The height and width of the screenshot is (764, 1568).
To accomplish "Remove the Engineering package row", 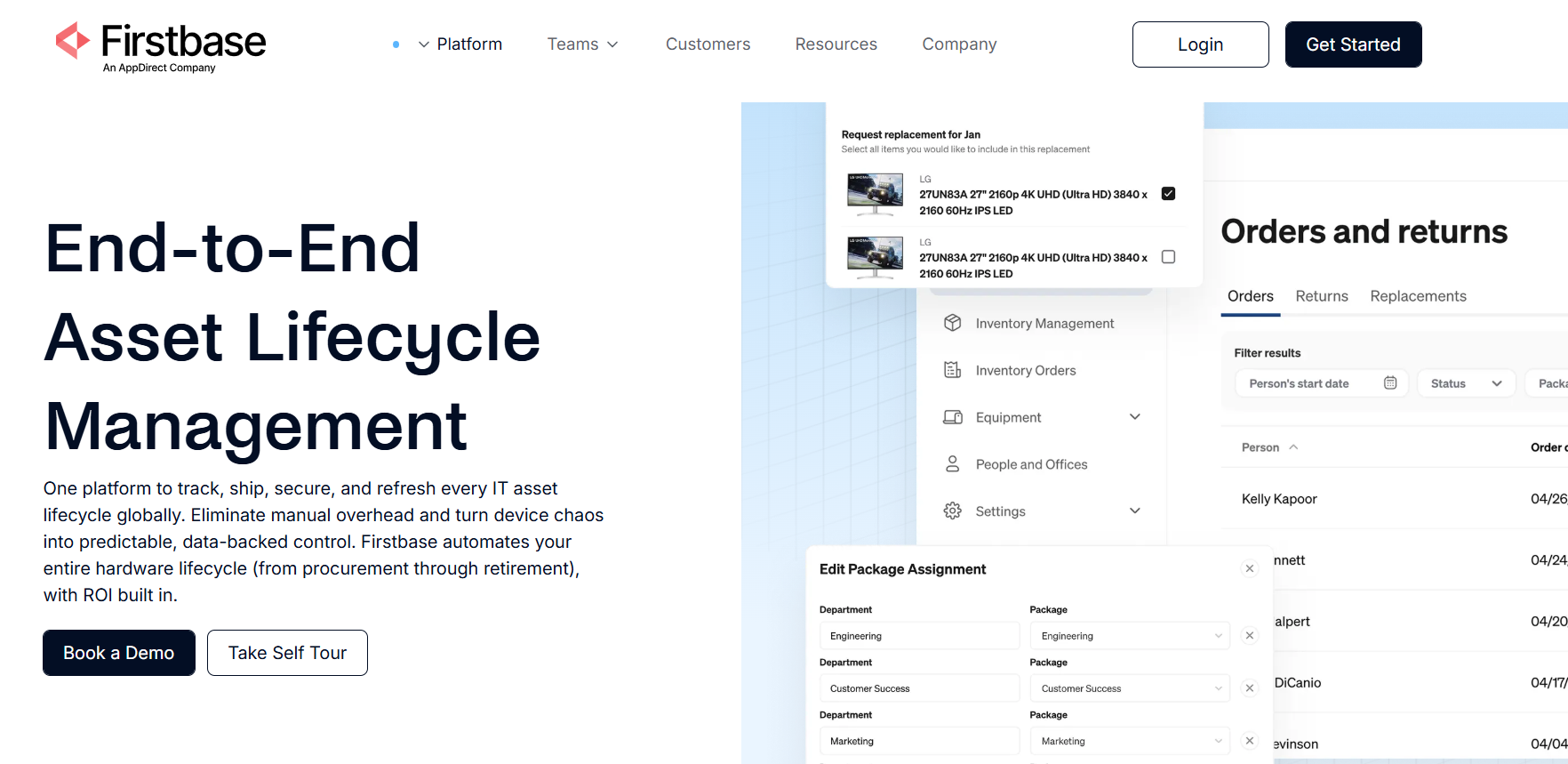I will [1250, 636].
